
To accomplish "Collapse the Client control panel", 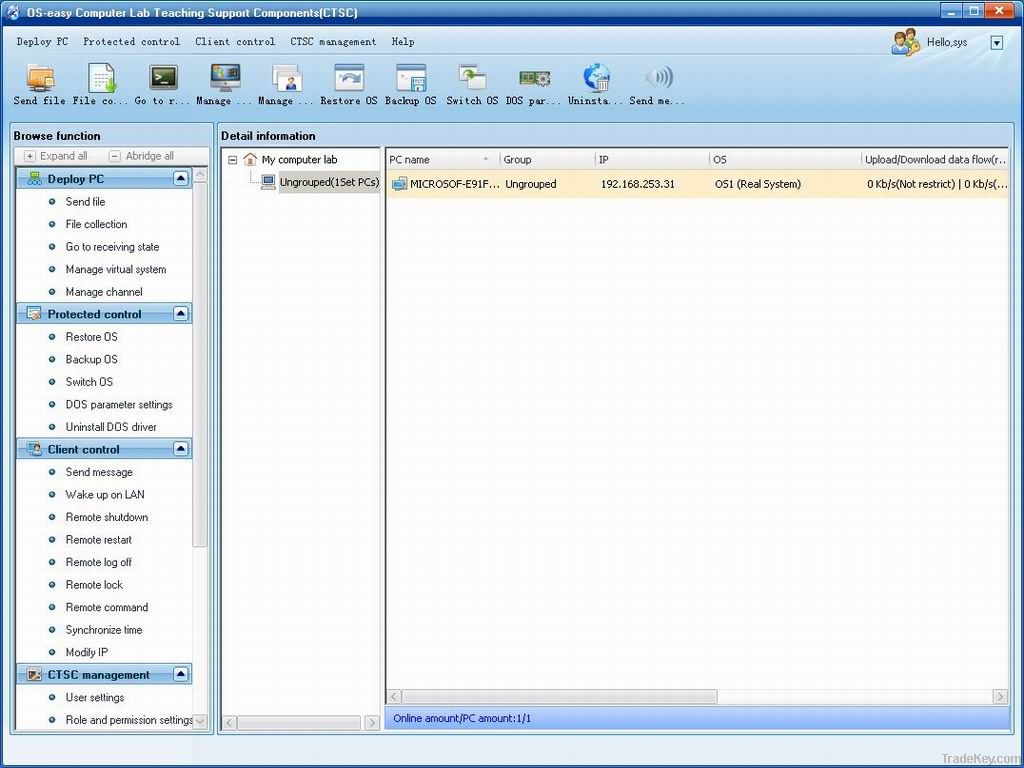I will pyautogui.click(x=181, y=448).
